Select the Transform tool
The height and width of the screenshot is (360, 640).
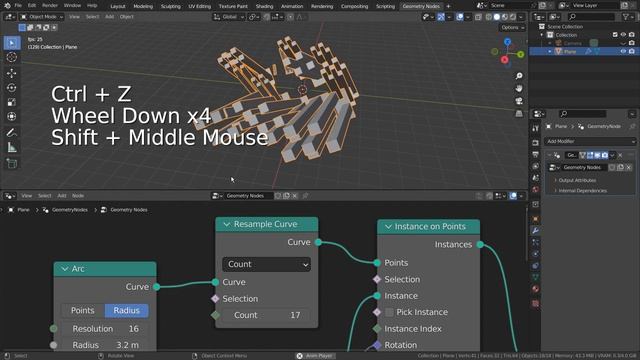click(x=12, y=117)
